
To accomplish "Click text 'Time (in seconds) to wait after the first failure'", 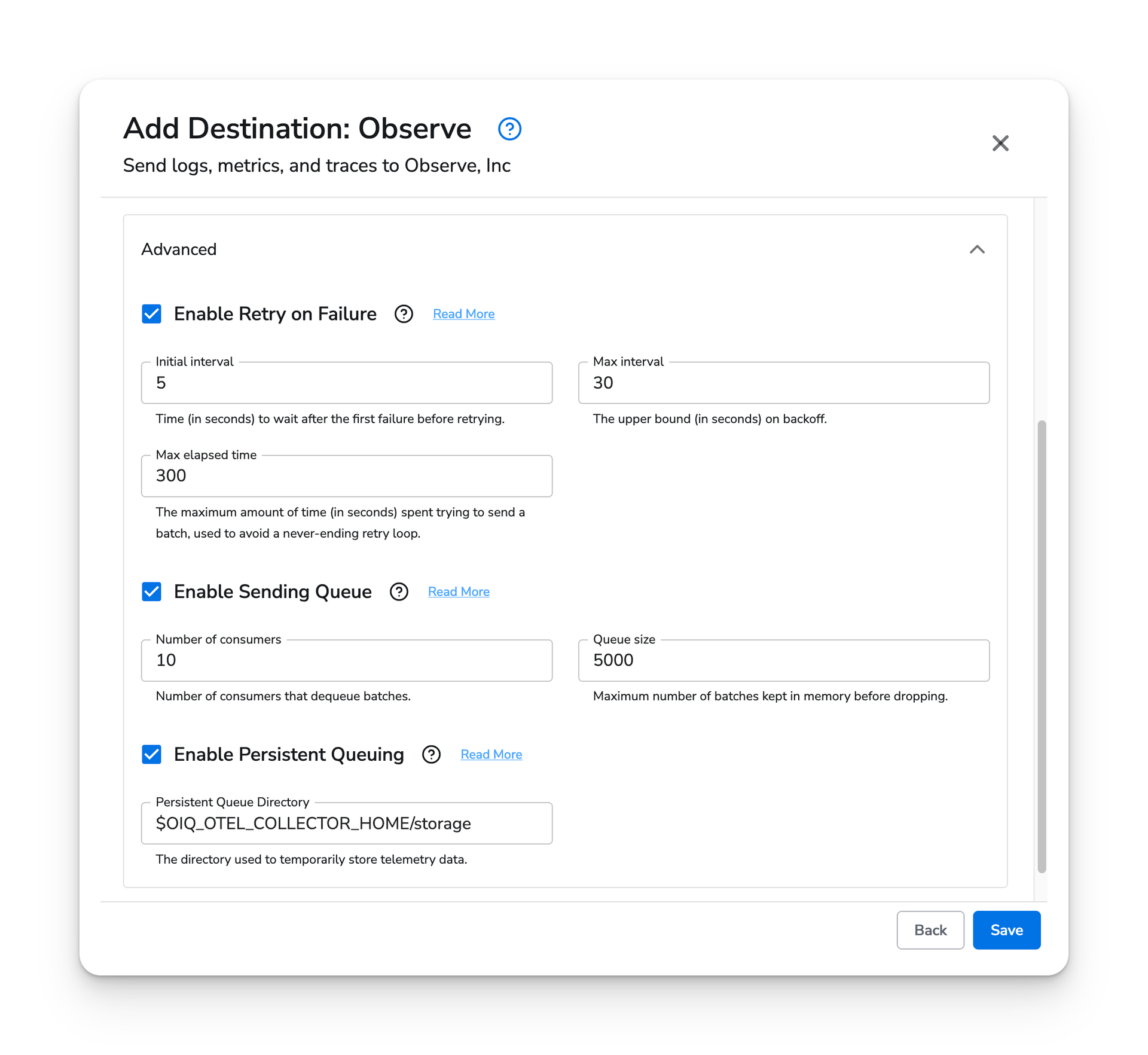I will (x=285, y=419).
